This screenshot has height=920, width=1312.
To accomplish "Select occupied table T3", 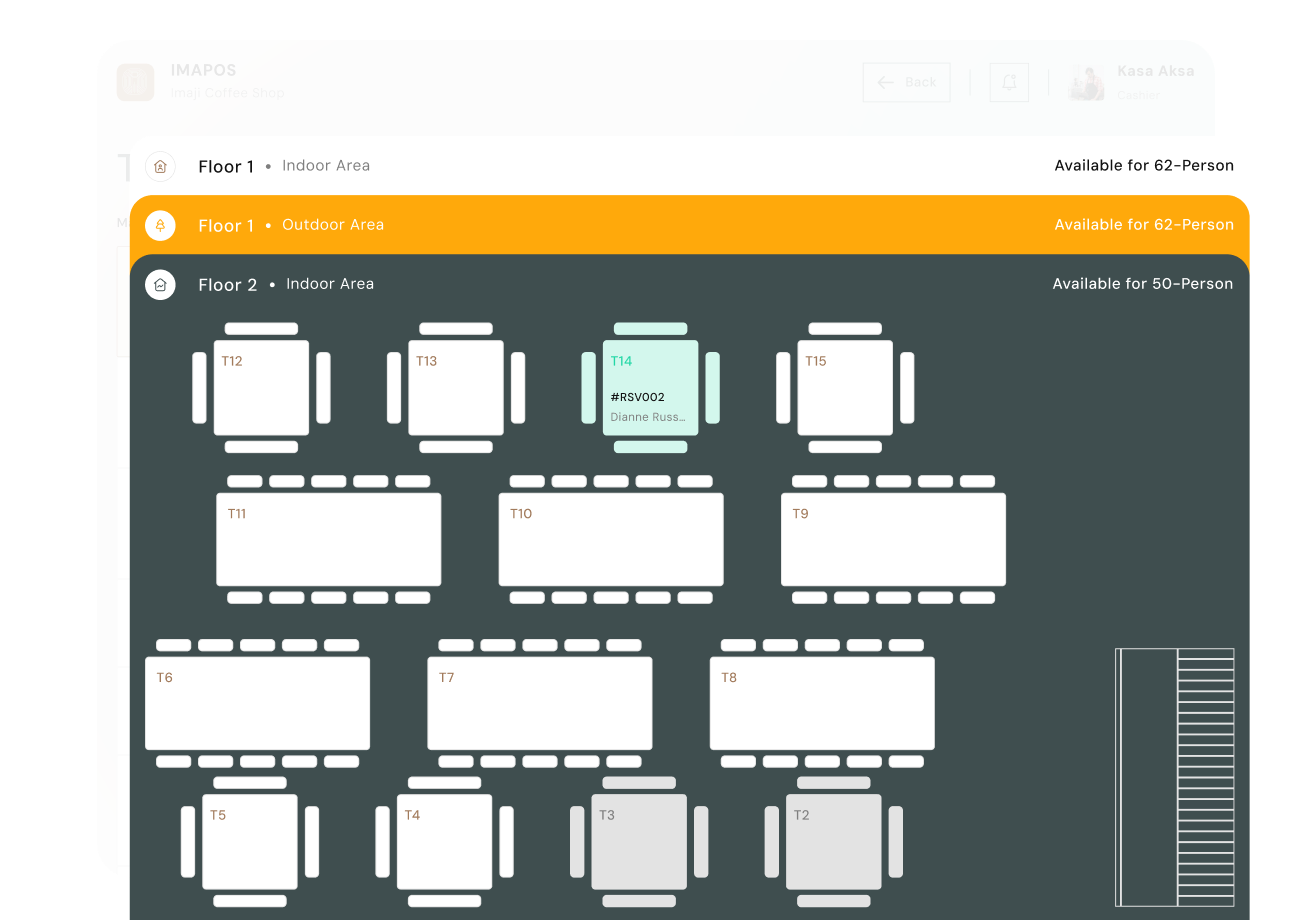I will (x=640, y=843).
